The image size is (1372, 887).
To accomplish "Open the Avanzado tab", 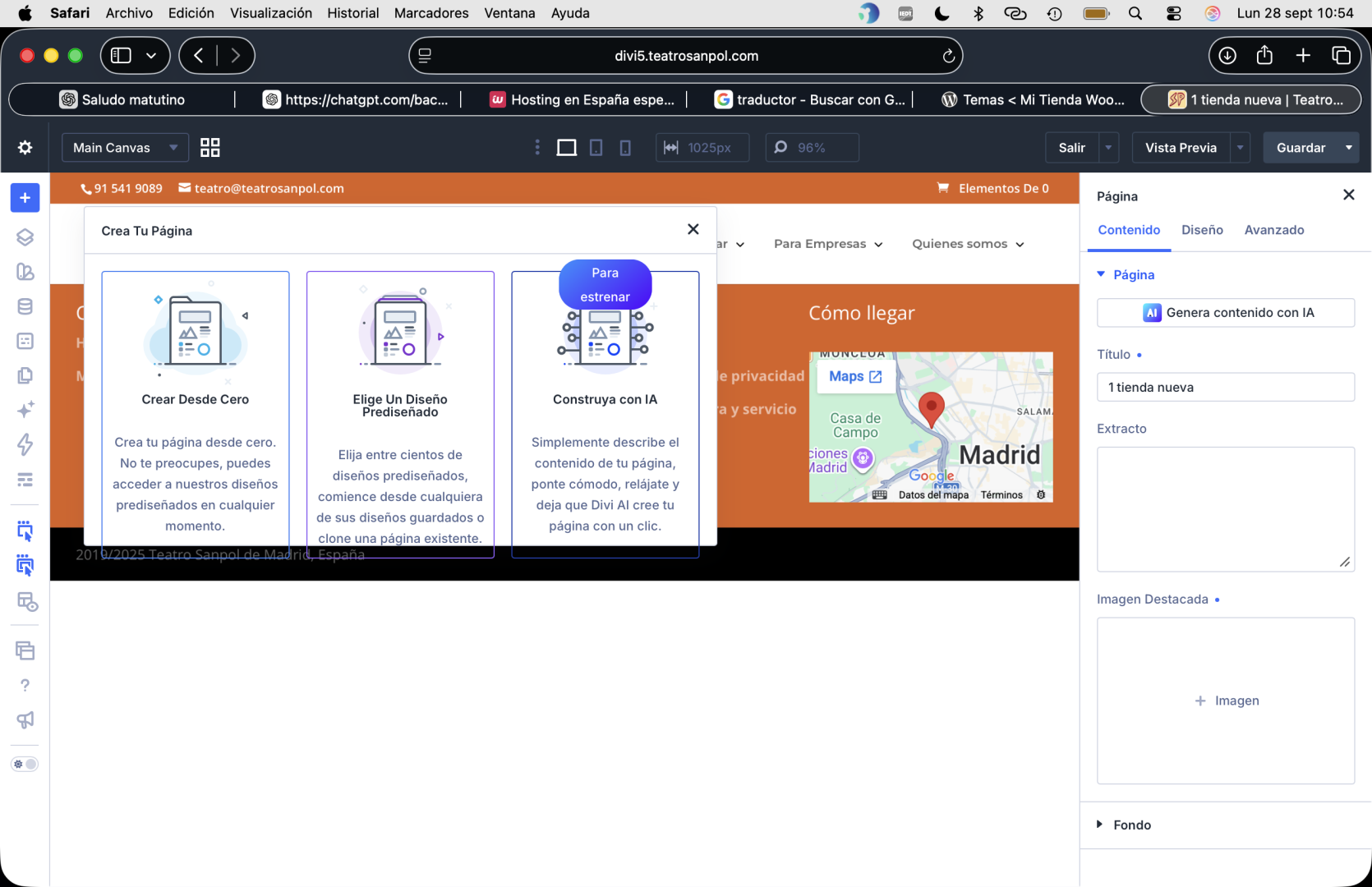I will point(1274,230).
